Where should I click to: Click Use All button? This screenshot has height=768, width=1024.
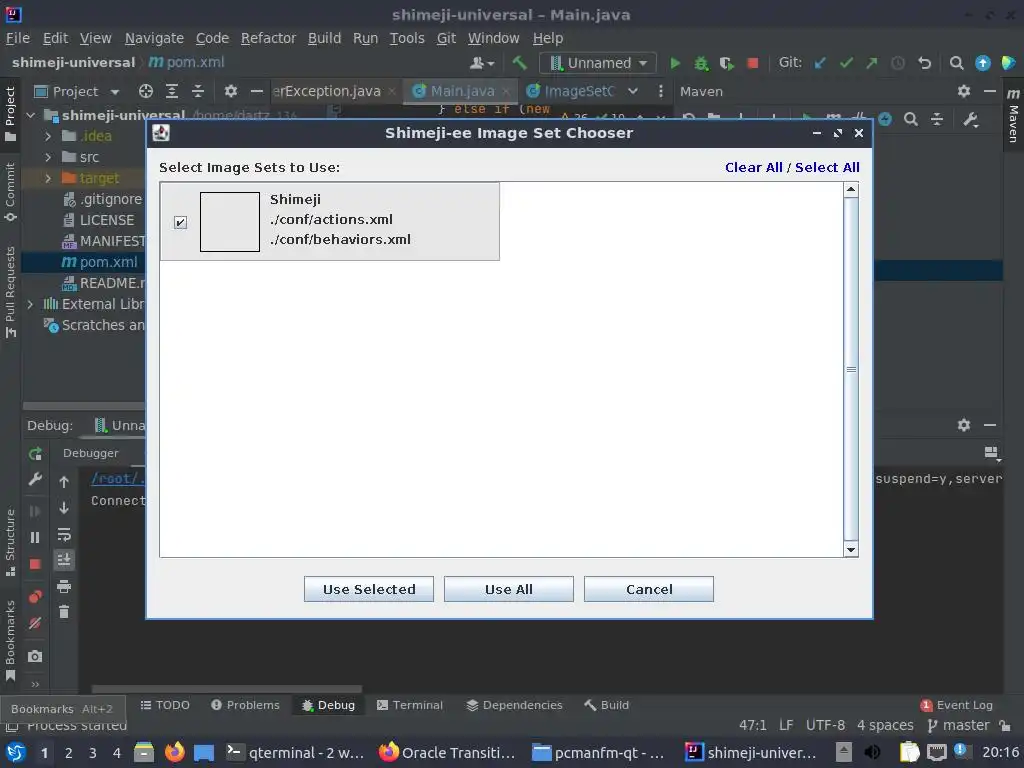pos(509,589)
